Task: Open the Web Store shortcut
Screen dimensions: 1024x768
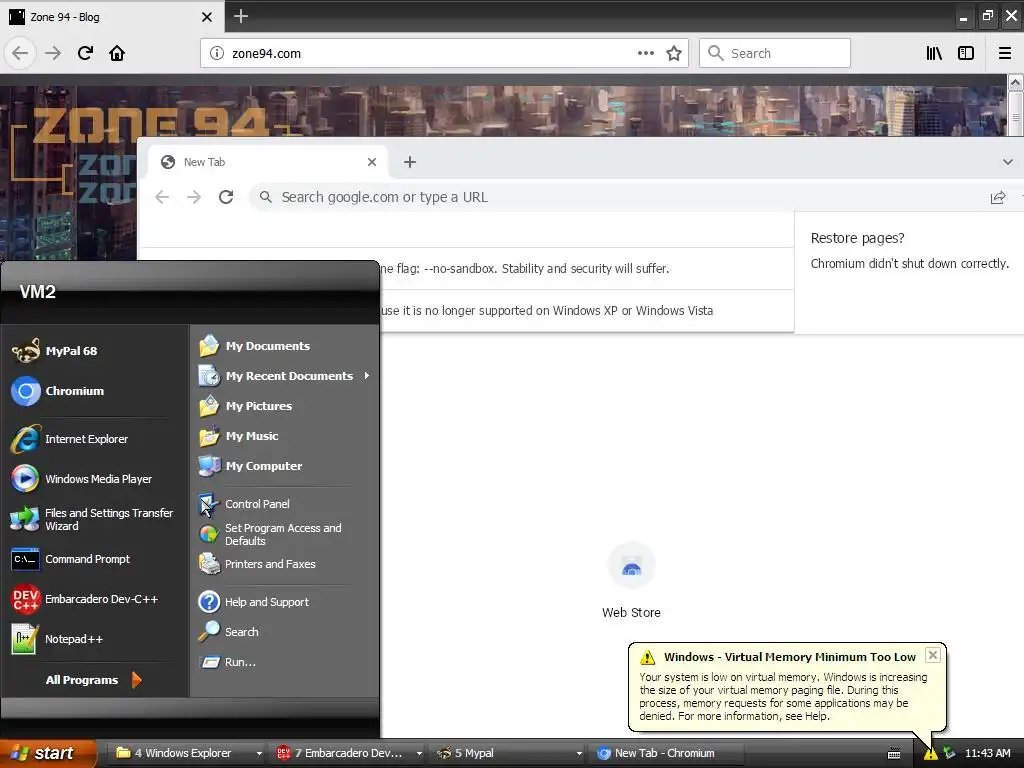Action: tap(631, 579)
